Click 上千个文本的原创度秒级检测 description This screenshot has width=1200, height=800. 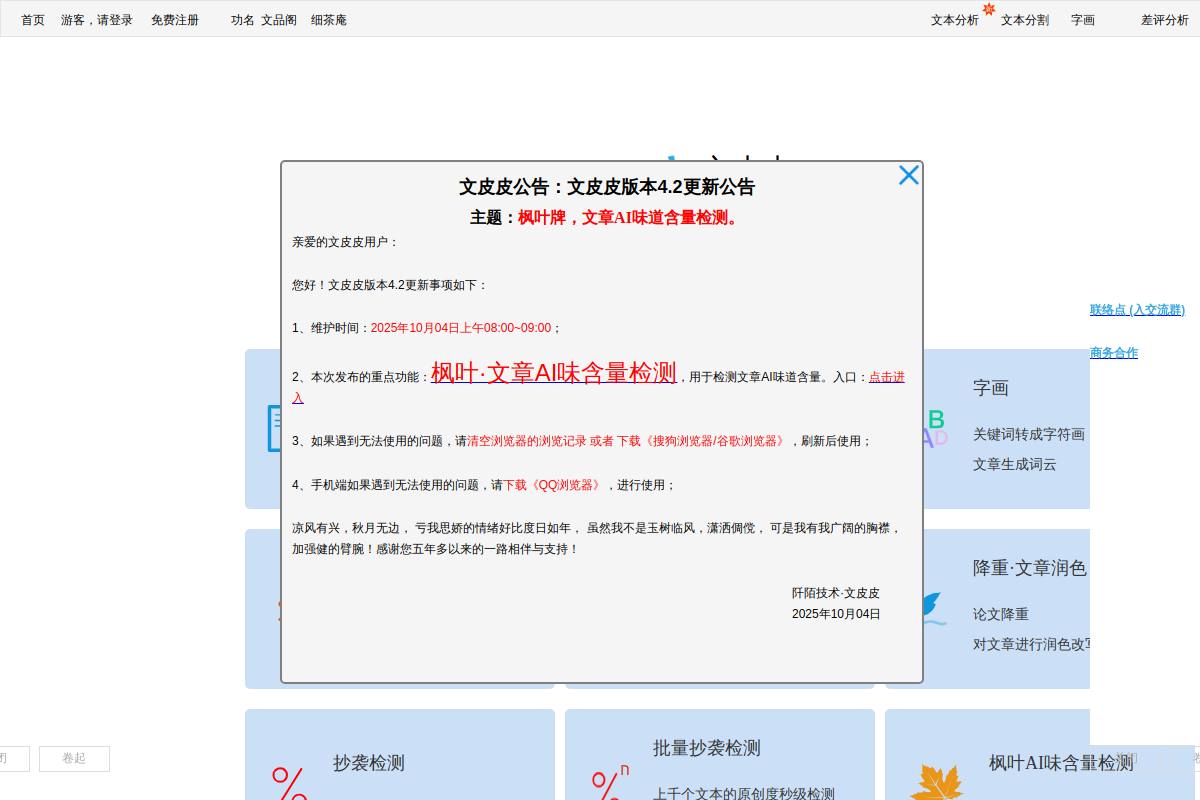point(744,794)
